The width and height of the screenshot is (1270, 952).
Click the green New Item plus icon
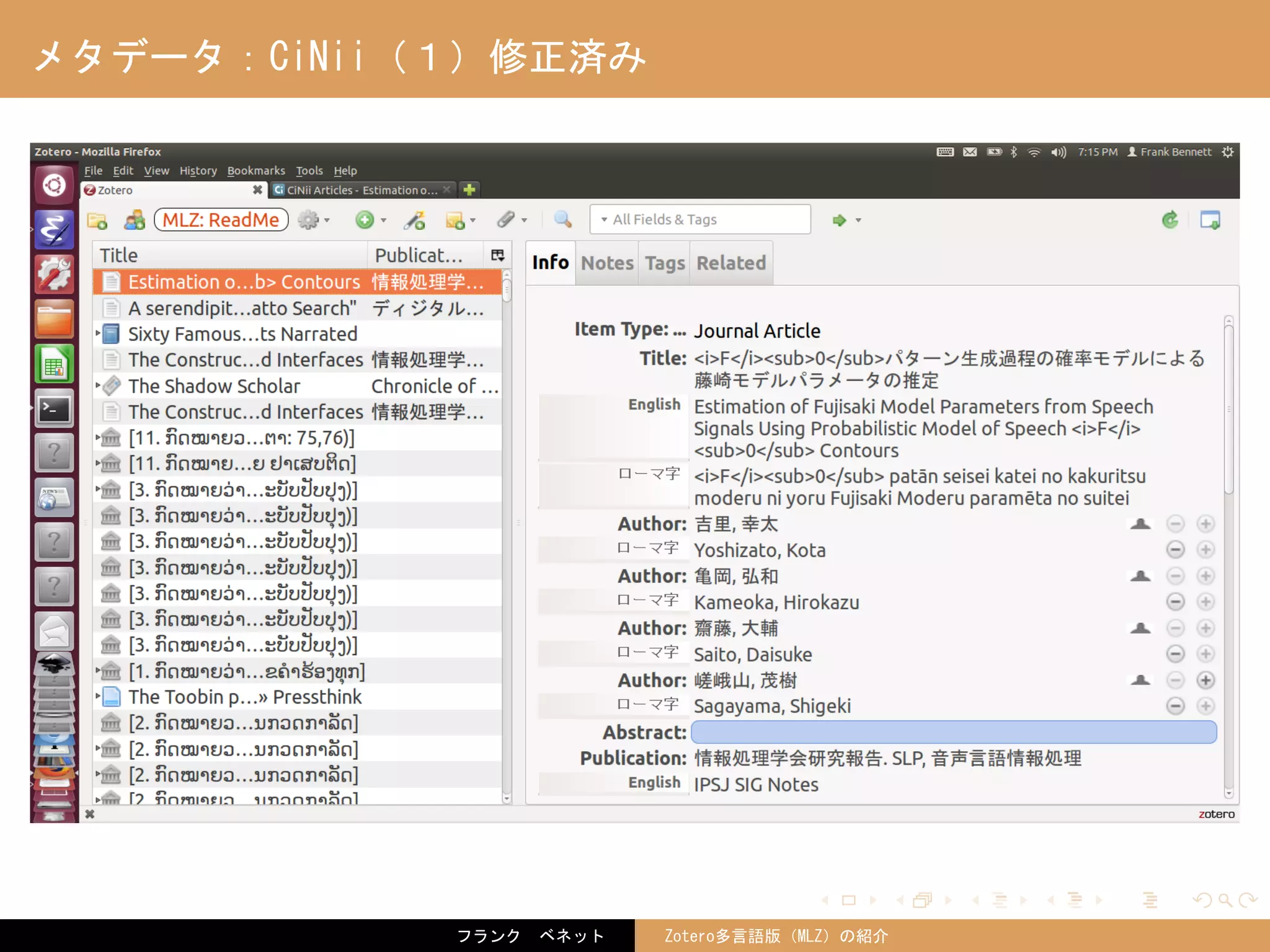point(365,220)
